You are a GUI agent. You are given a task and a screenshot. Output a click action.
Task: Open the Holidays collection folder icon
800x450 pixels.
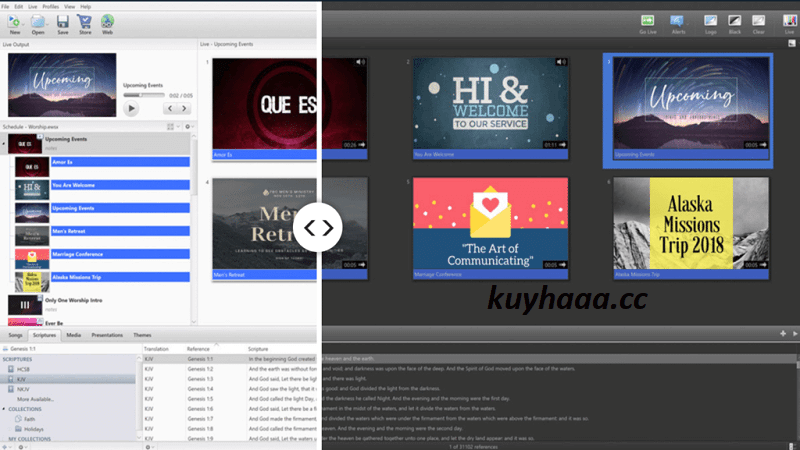click(18, 429)
